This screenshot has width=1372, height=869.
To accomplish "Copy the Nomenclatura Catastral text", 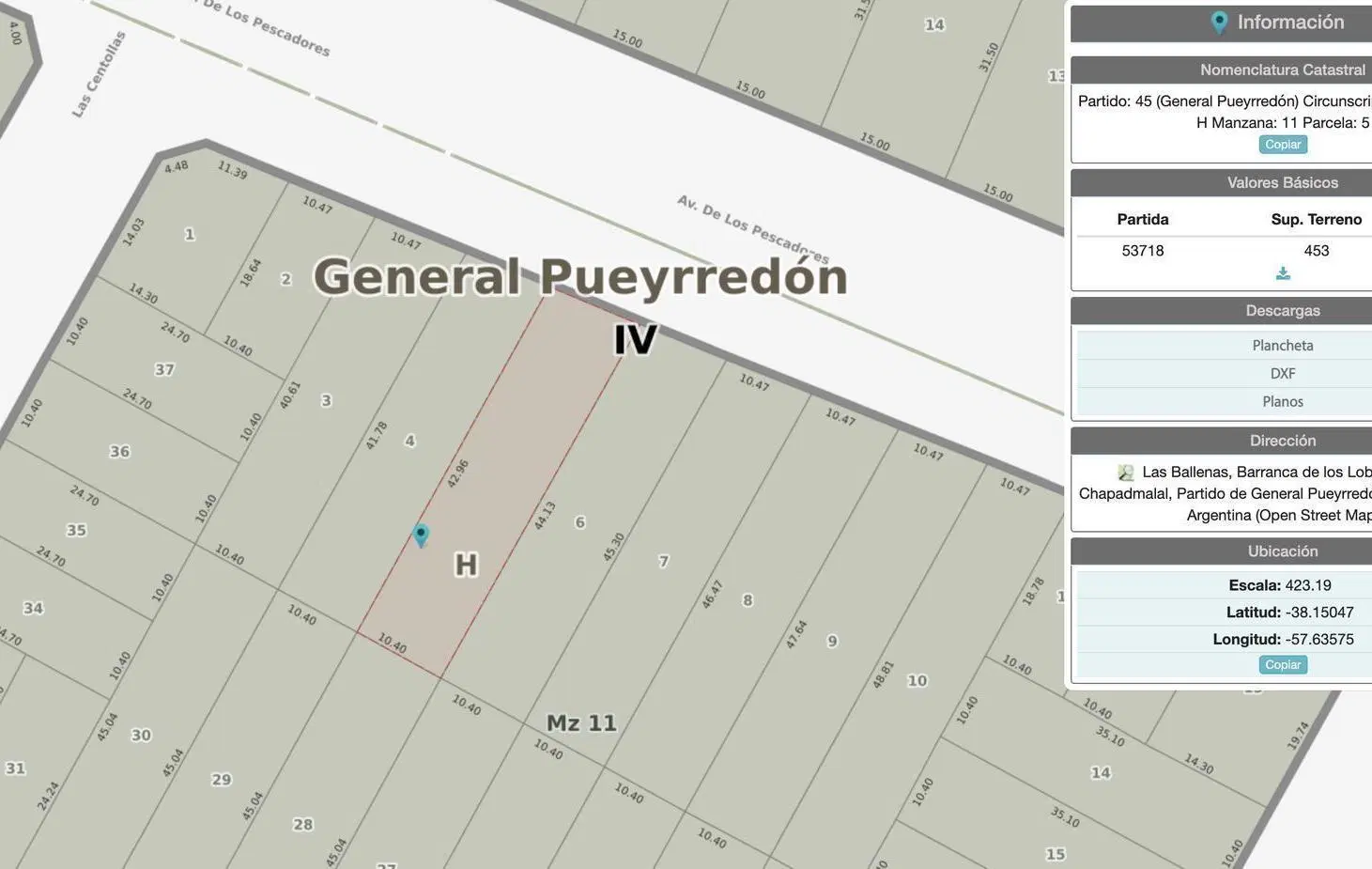I will tap(1283, 145).
